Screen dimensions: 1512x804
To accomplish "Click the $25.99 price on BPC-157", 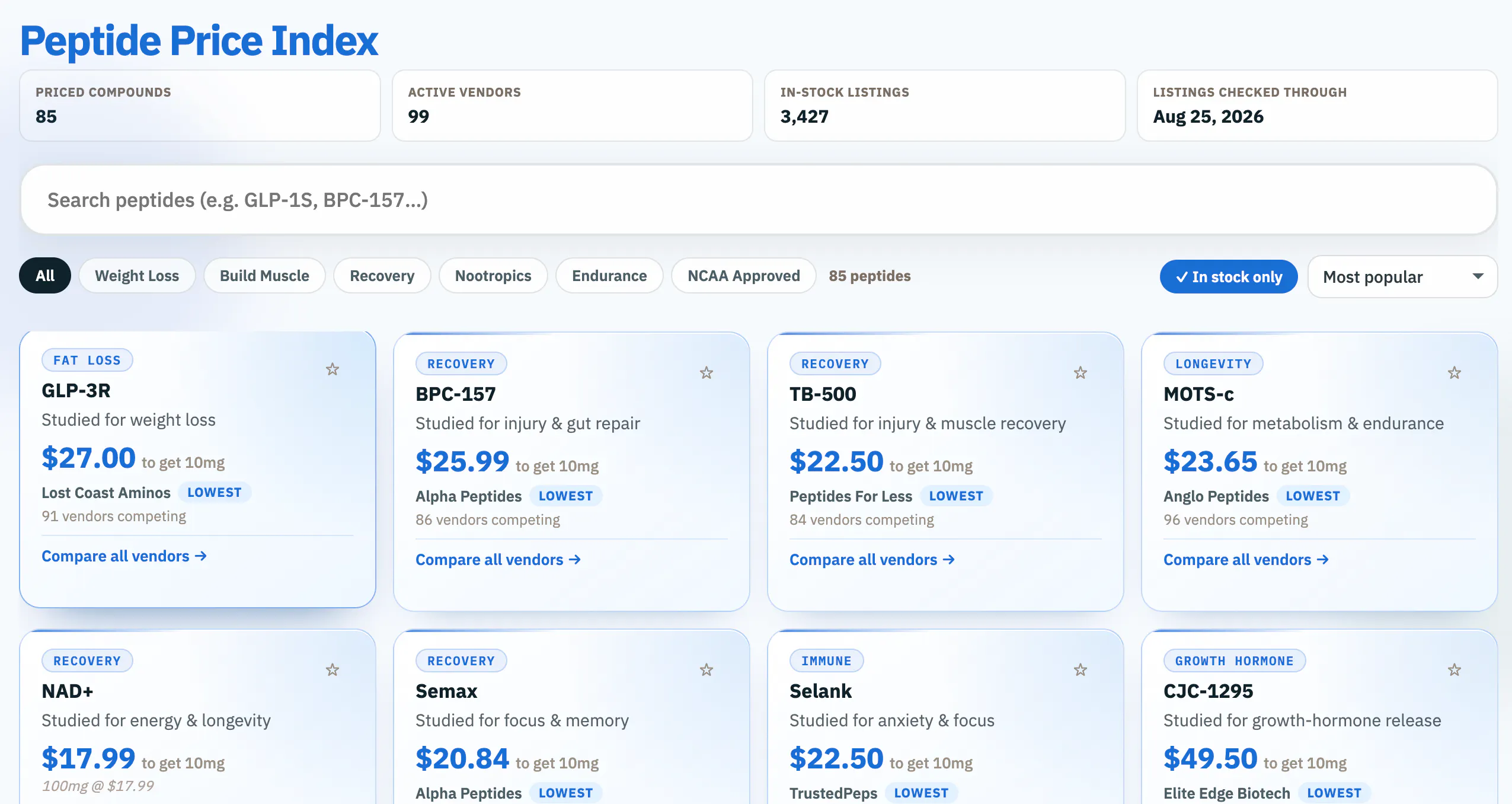I will click(x=463, y=462).
